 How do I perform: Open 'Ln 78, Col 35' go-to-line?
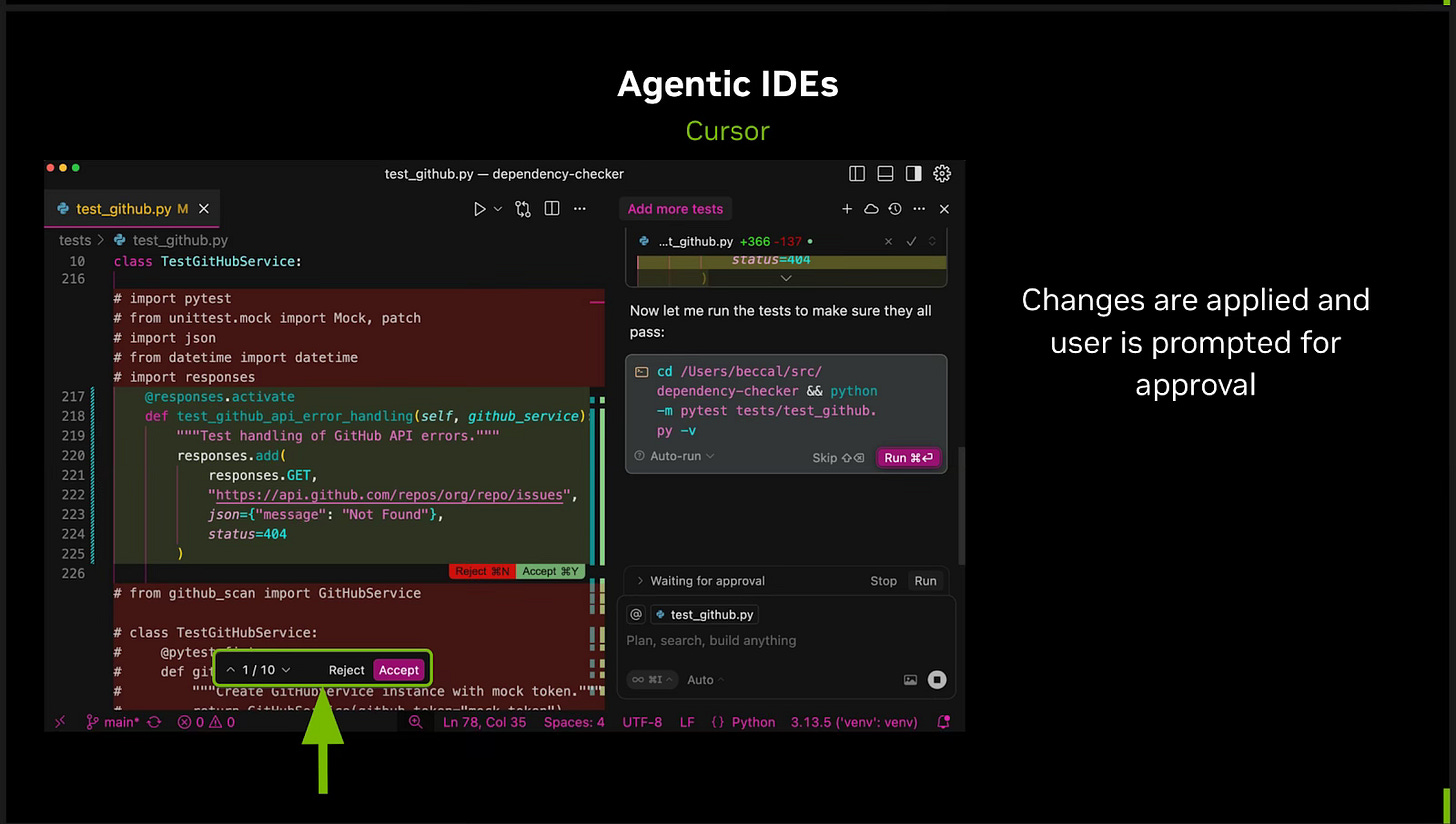(x=484, y=722)
